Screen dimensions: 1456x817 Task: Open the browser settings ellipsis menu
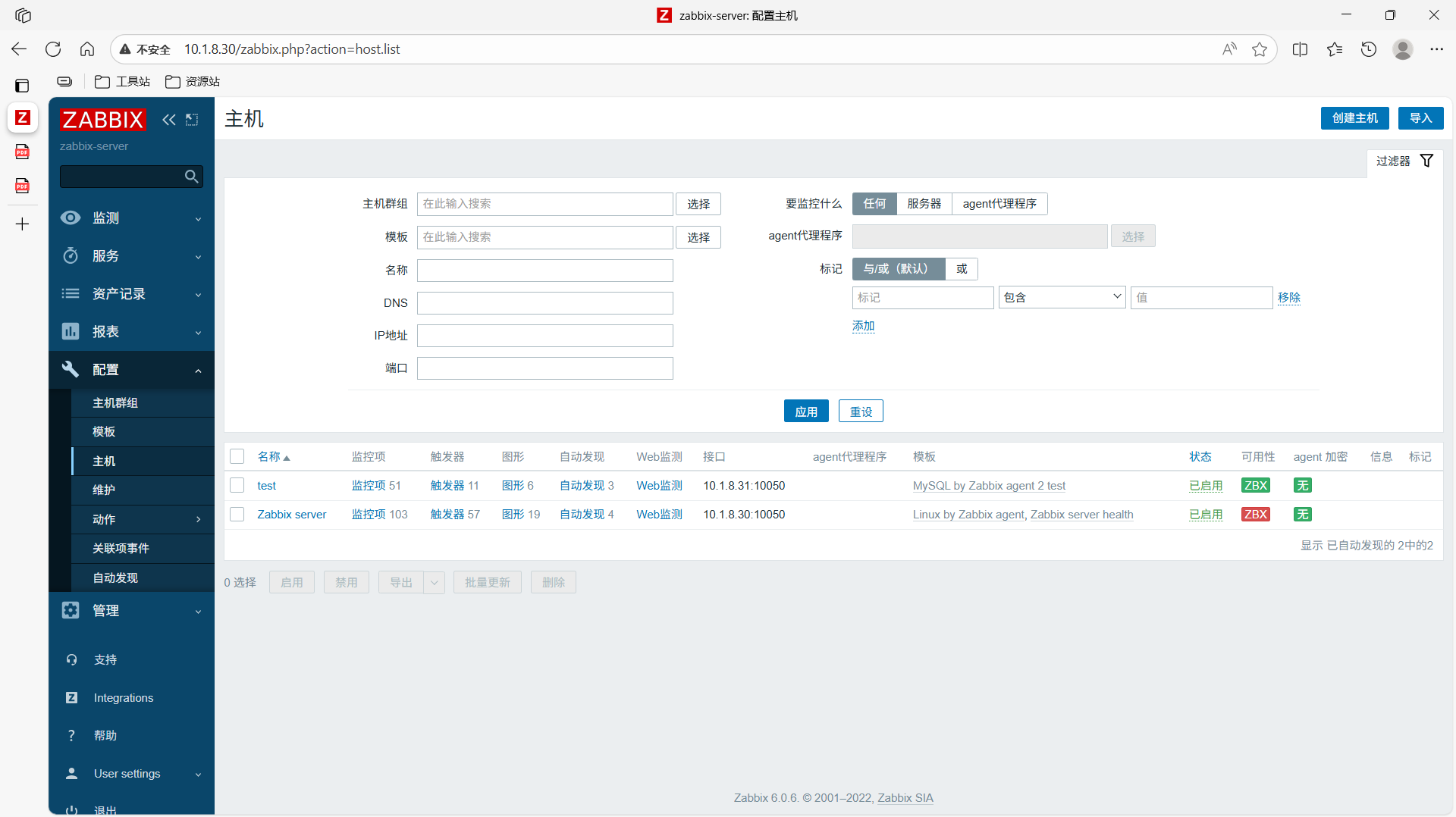pos(1437,49)
